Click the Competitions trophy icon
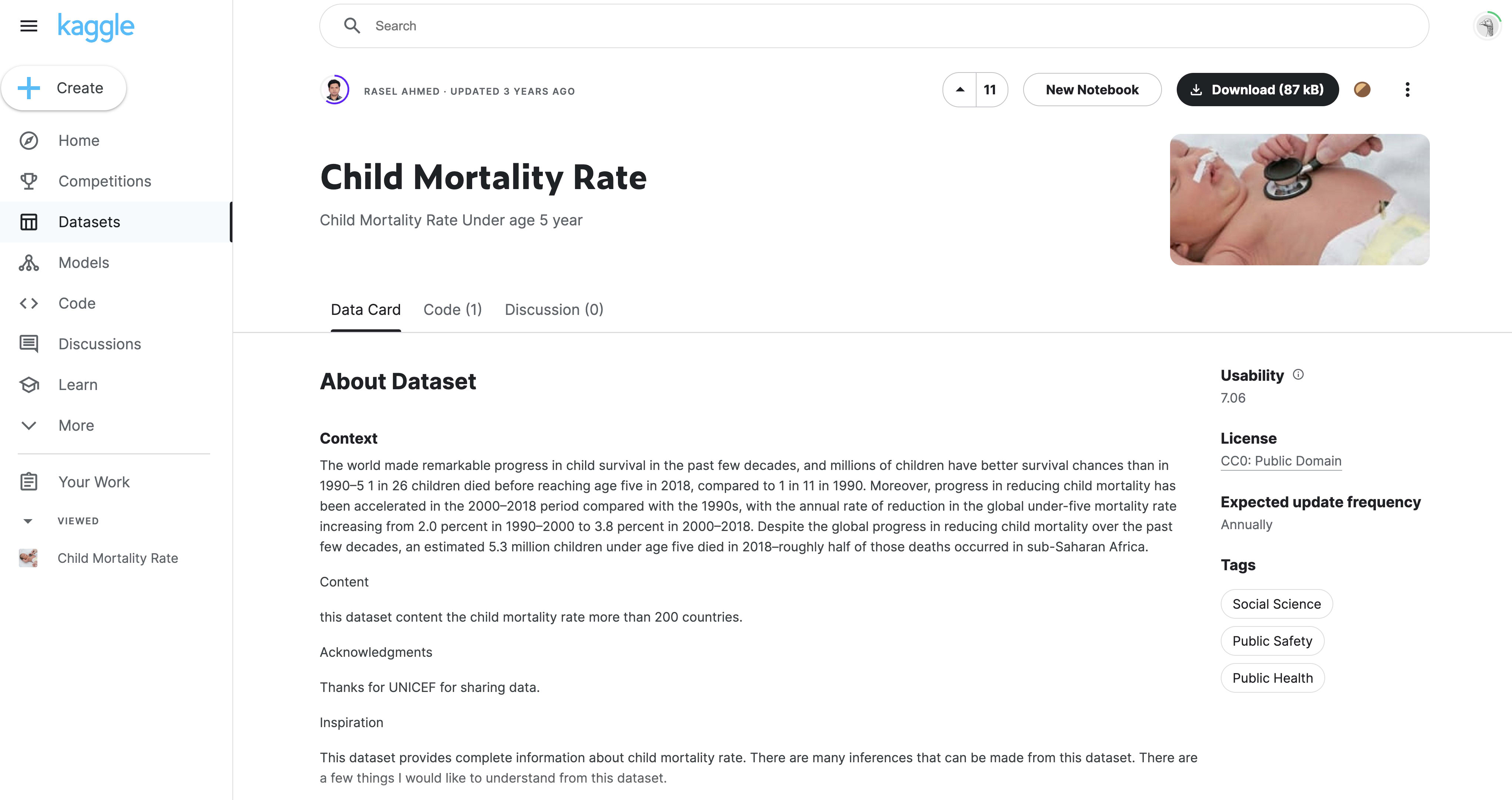Viewport: 1512px width, 800px height. coord(29,181)
